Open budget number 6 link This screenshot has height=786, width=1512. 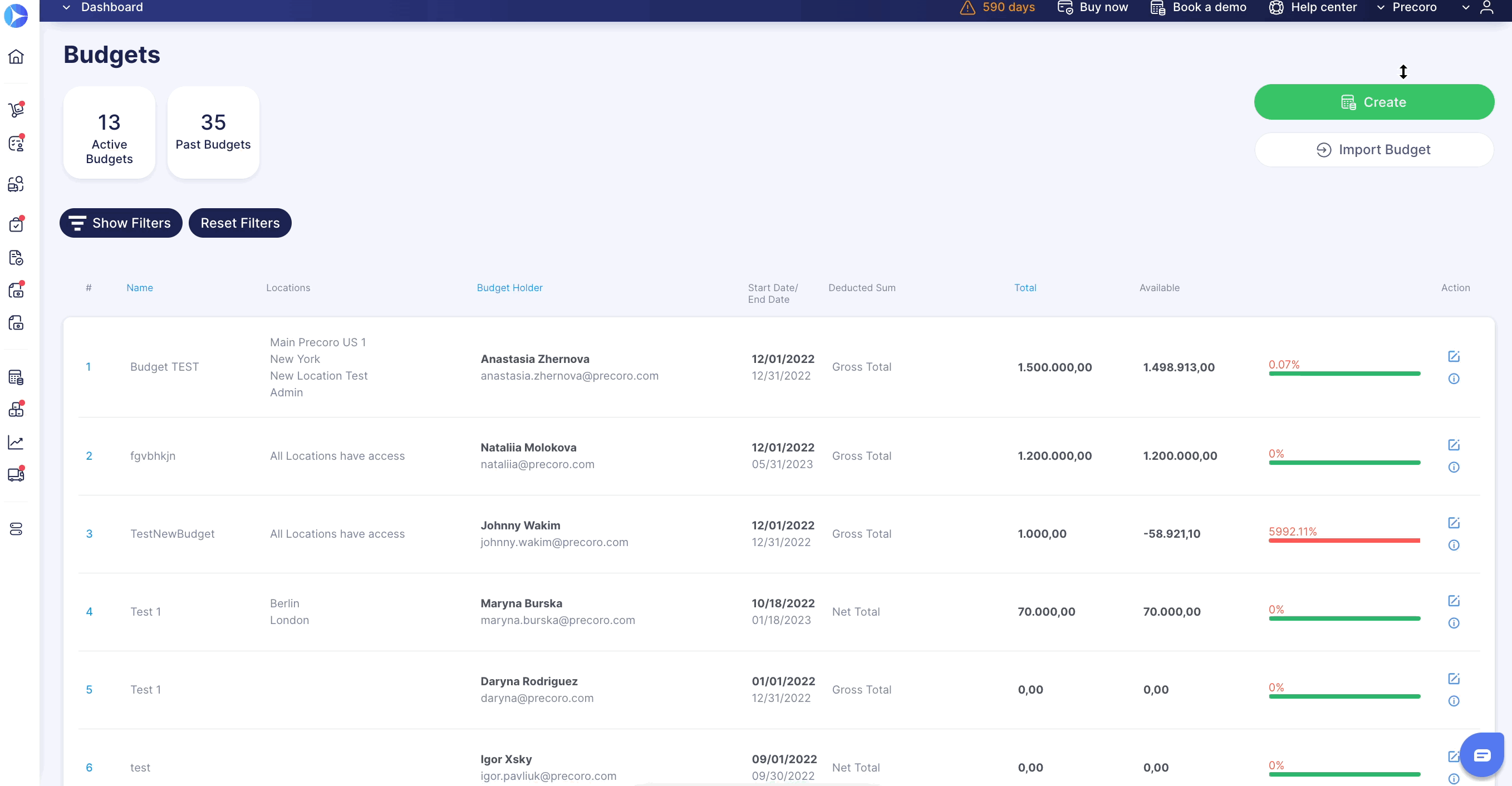click(89, 768)
